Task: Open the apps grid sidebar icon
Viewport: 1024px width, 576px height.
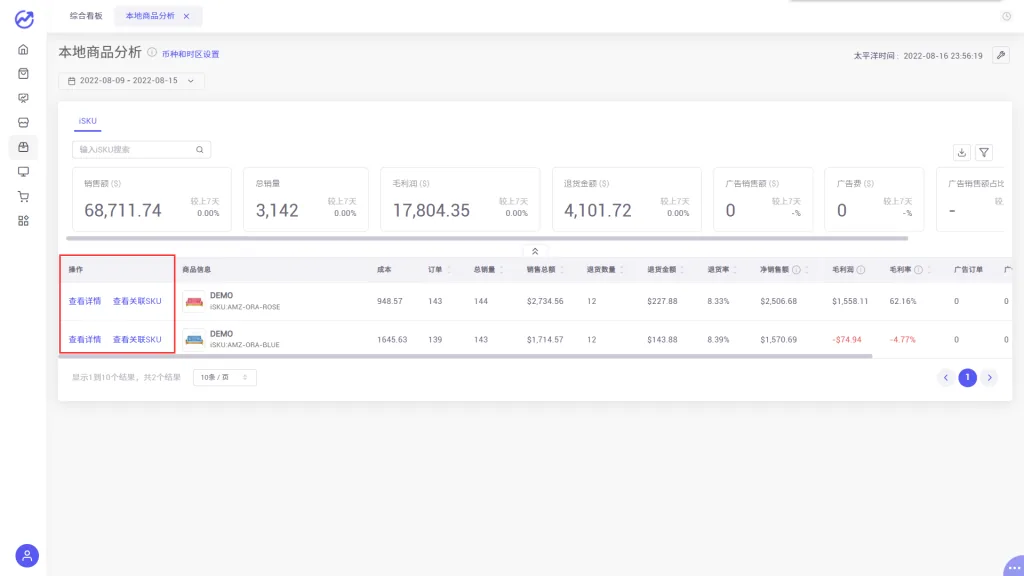Action: tap(24, 221)
